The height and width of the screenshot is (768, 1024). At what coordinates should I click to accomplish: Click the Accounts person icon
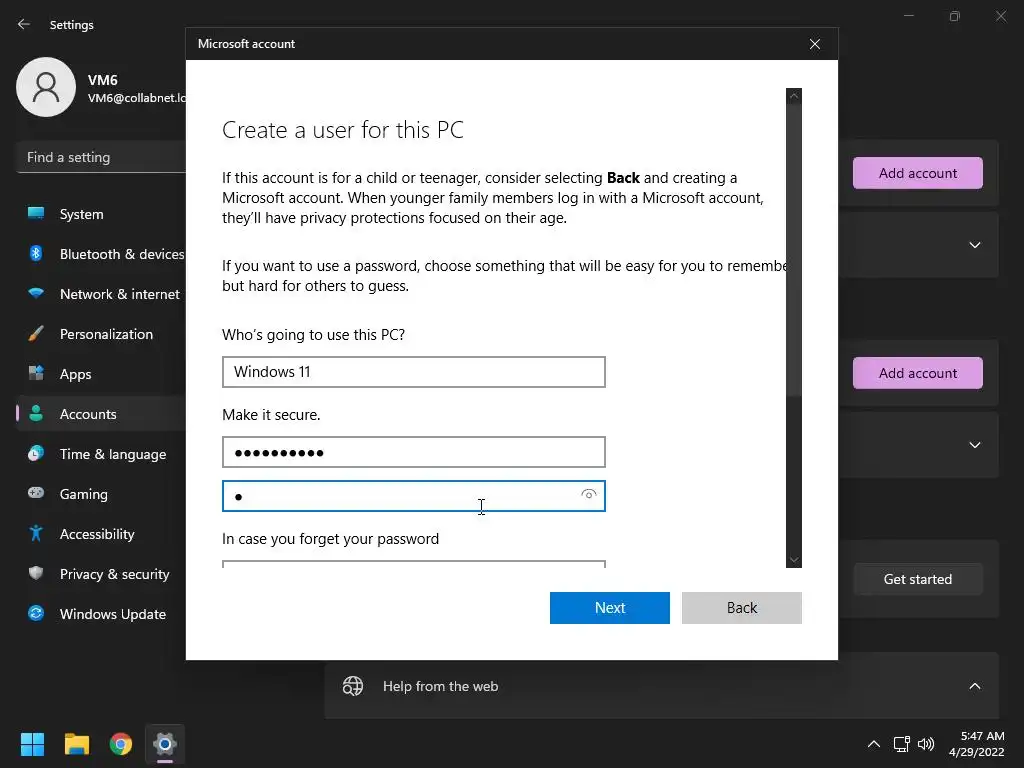pyautogui.click(x=36, y=413)
